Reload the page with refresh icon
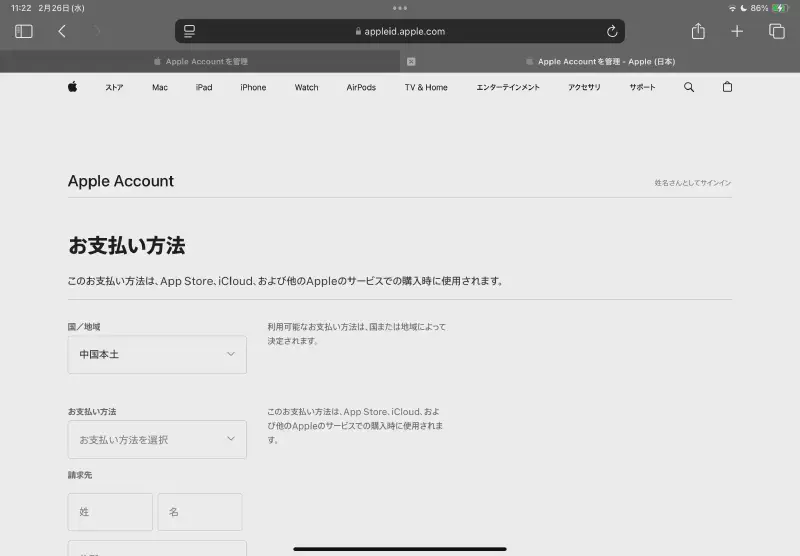 point(612,31)
